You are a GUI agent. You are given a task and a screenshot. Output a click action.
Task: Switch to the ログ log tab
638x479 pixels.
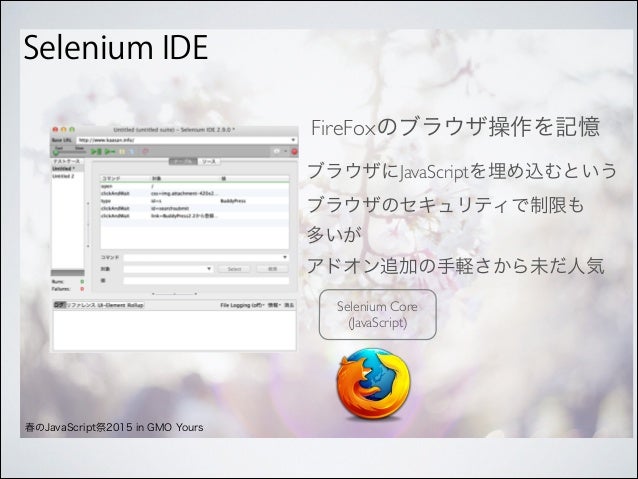click(59, 305)
